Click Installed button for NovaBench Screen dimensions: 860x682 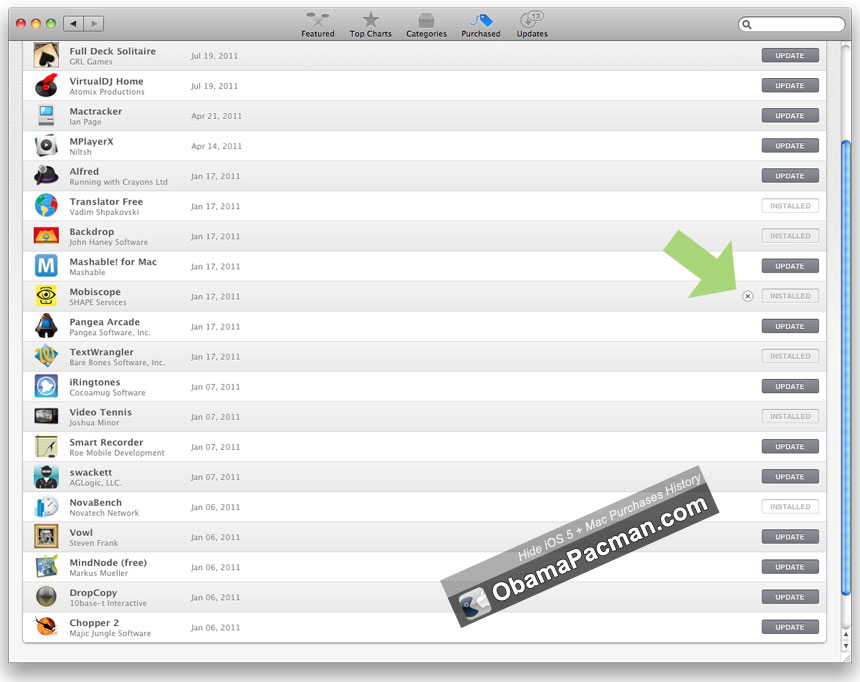(x=790, y=507)
